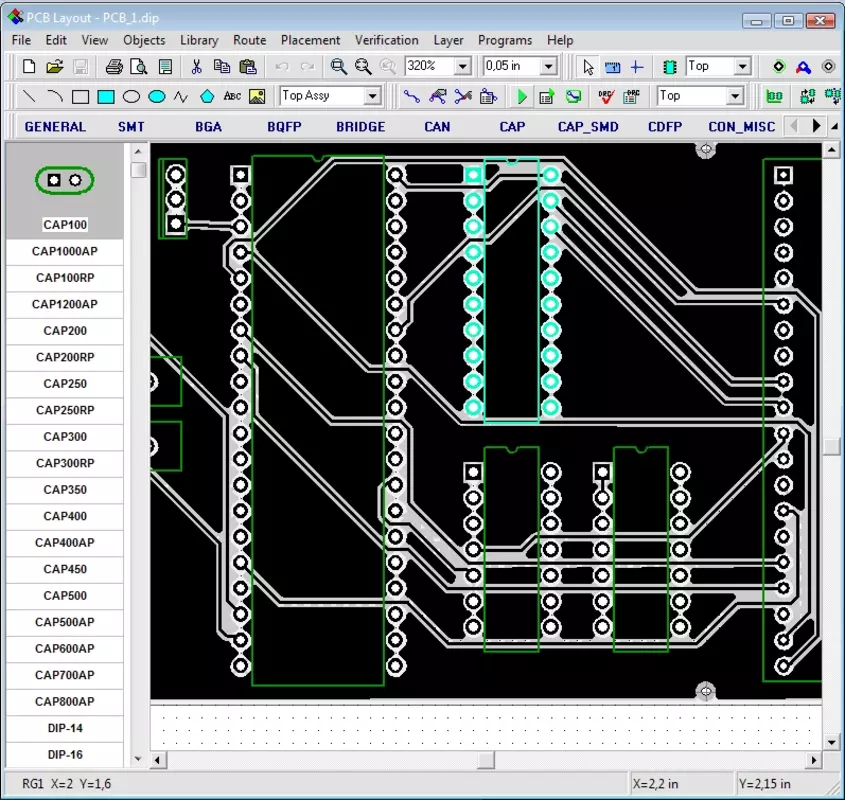The image size is (845, 800).
Task: Click the Print icon
Action: pyautogui.click(x=114, y=67)
